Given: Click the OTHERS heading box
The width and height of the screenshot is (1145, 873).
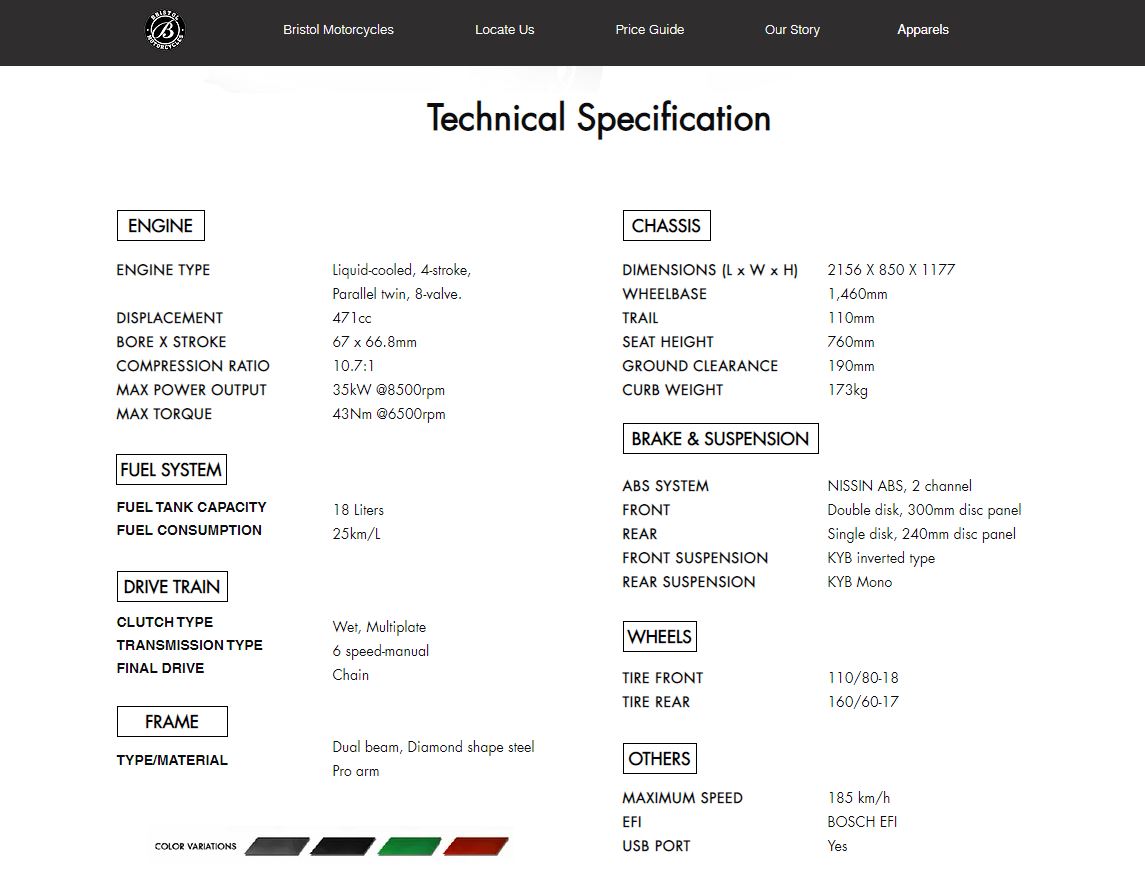Looking at the screenshot, I should coord(659,758).
